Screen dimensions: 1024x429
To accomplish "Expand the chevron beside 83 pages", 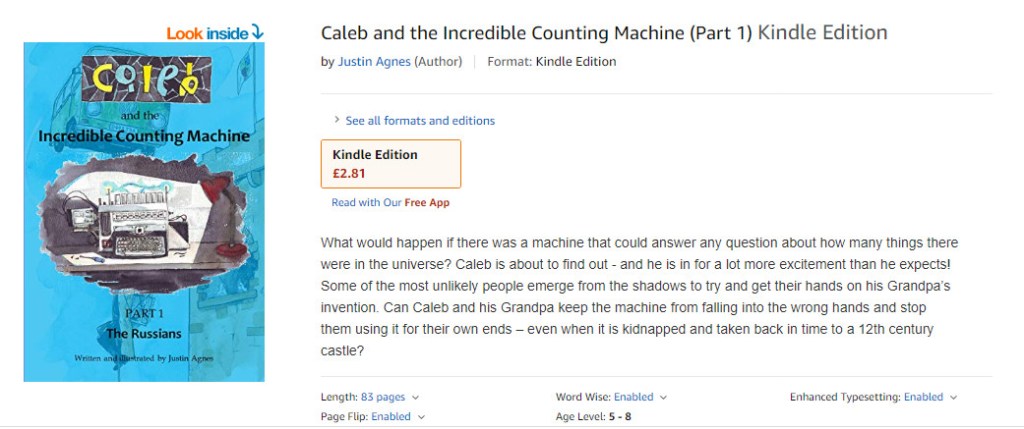I will pos(415,397).
